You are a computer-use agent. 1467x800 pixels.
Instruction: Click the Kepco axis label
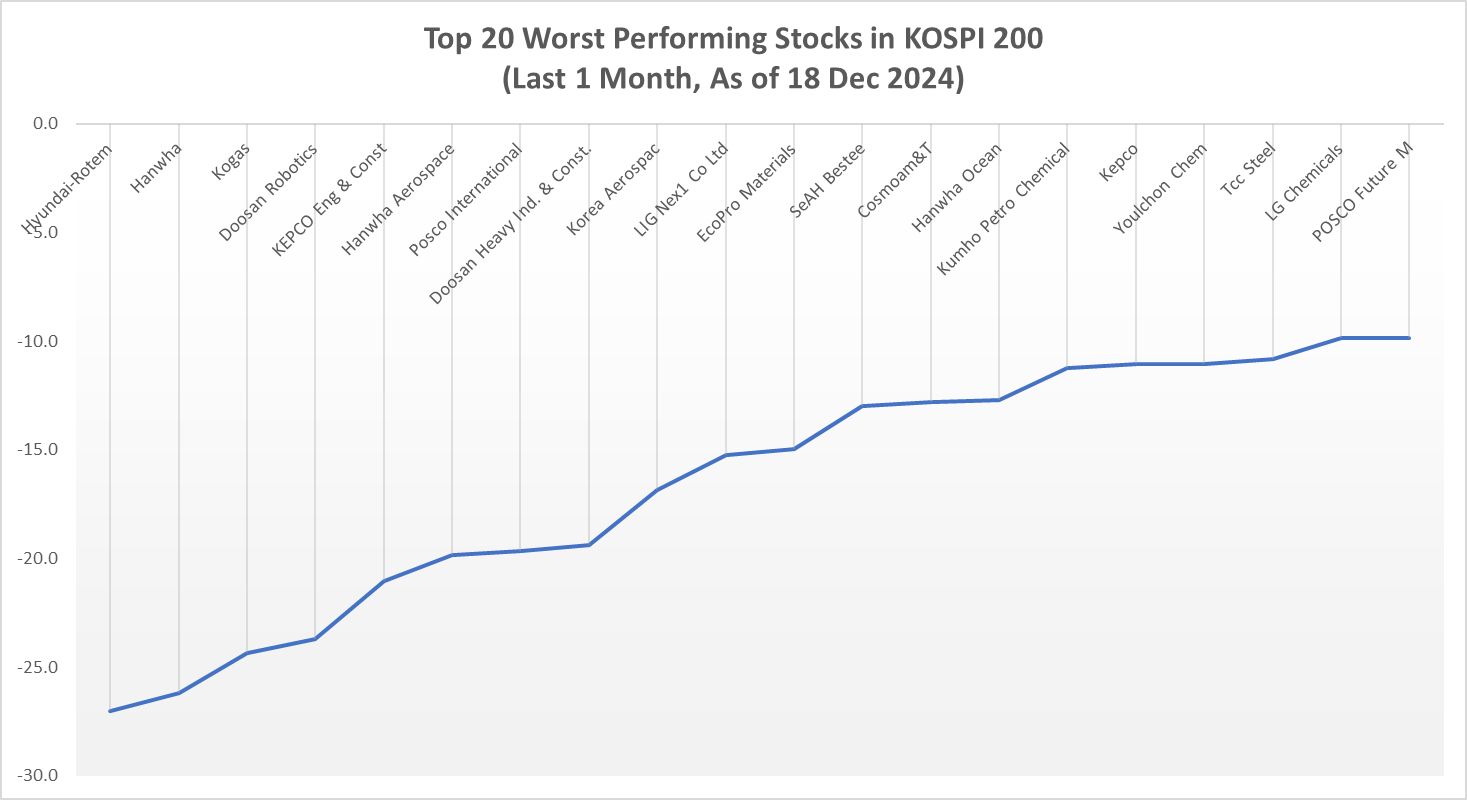(1119, 162)
